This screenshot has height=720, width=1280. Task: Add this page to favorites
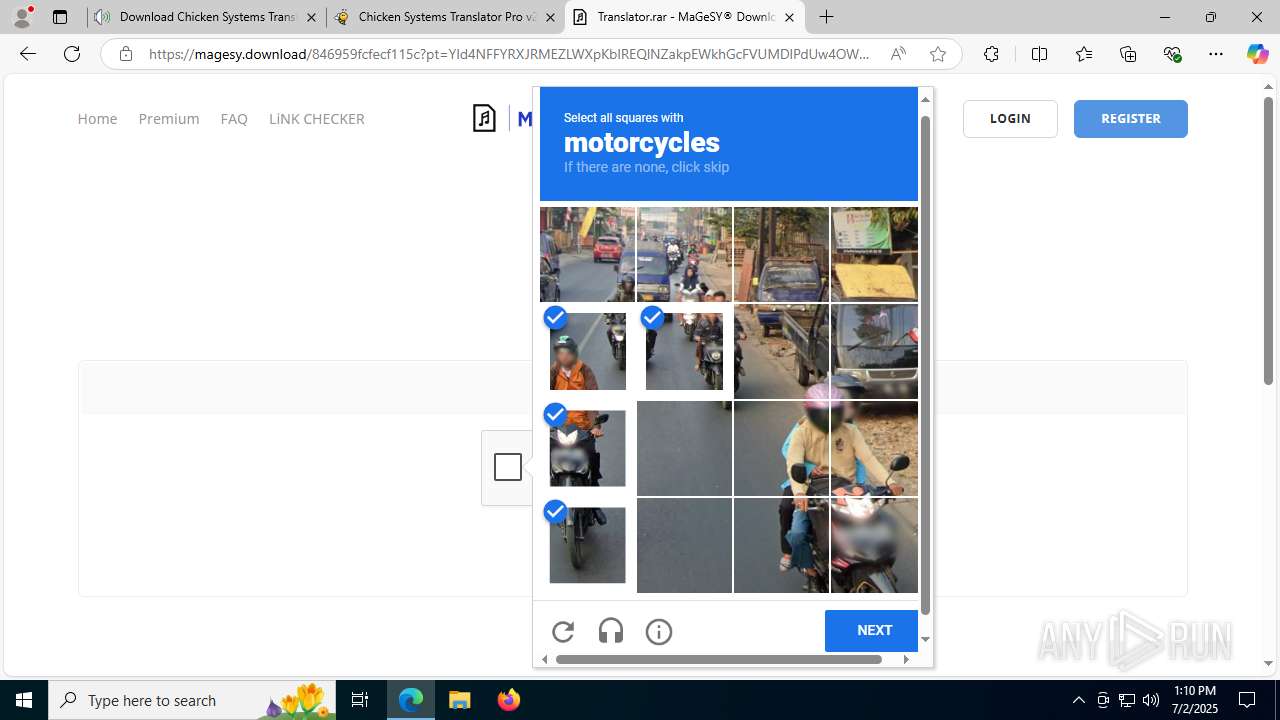pyautogui.click(x=937, y=54)
